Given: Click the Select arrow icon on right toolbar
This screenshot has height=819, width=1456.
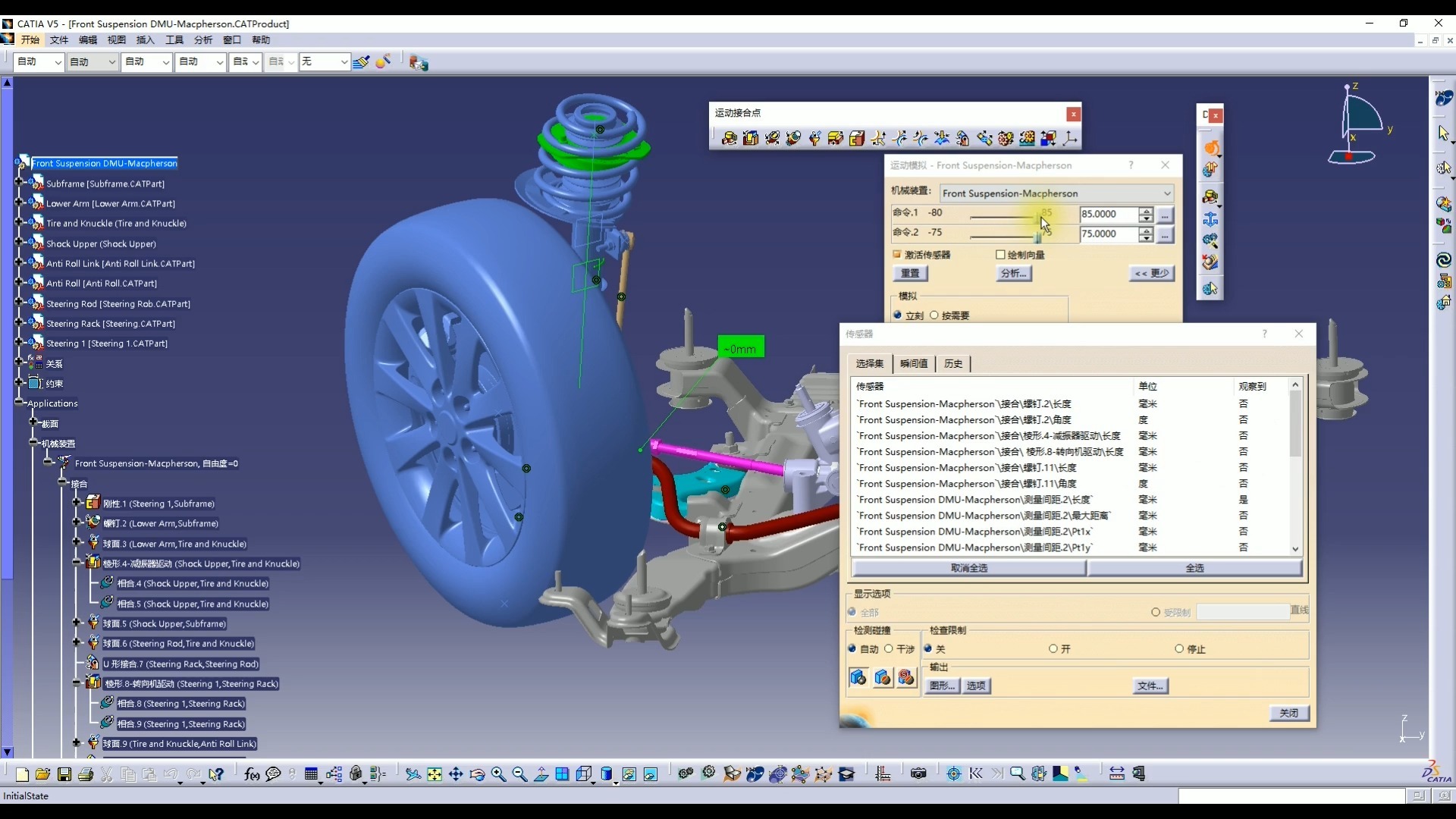Looking at the screenshot, I should [x=1443, y=133].
